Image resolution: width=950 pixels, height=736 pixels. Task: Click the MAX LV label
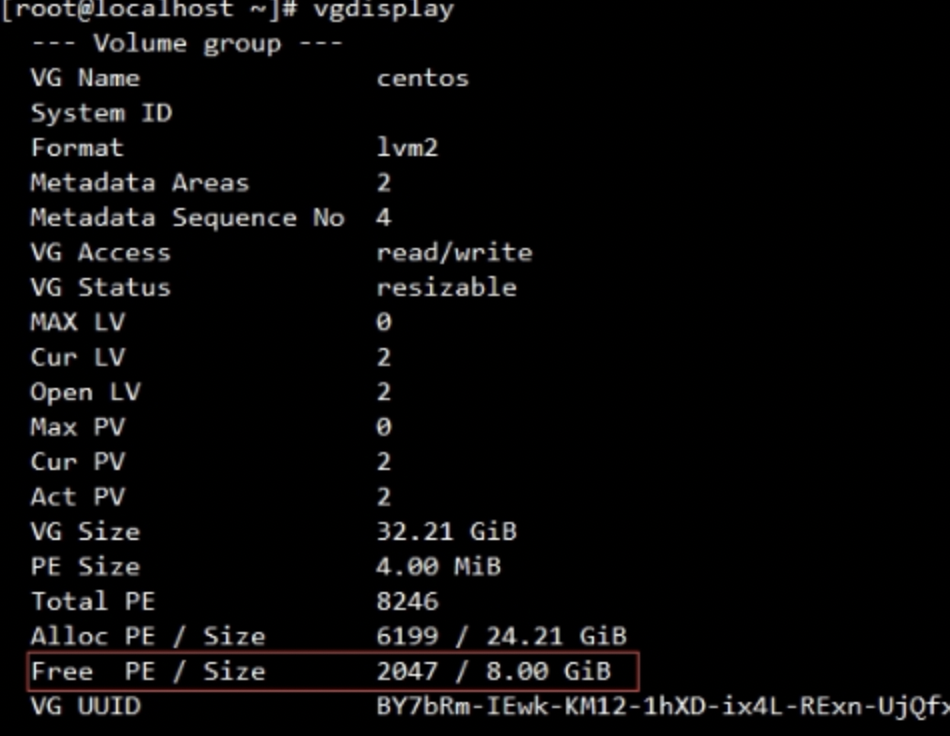click(78, 322)
